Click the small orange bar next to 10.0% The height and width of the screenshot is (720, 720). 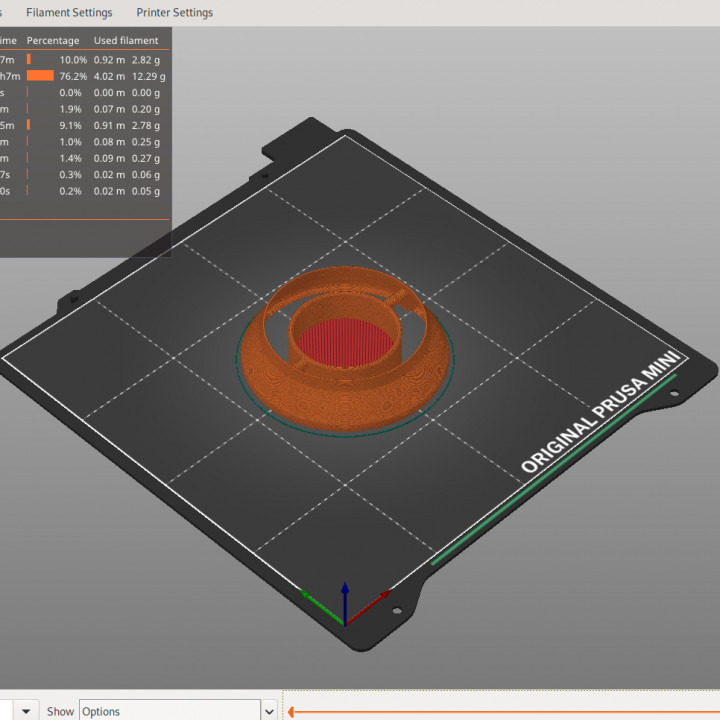pyautogui.click(x=29, y=59)
